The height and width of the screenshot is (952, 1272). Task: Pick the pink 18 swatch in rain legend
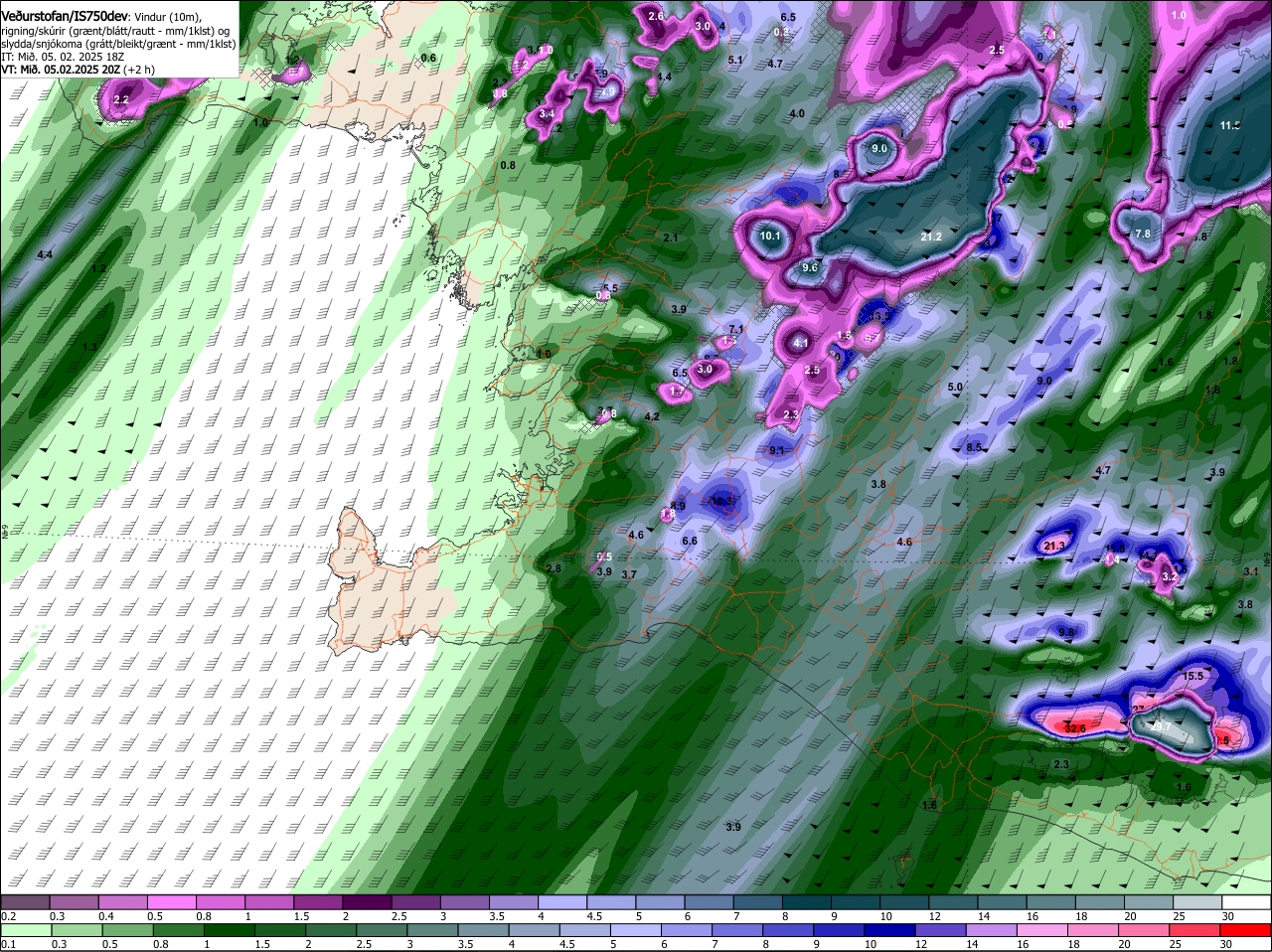tap(1093, 930)
